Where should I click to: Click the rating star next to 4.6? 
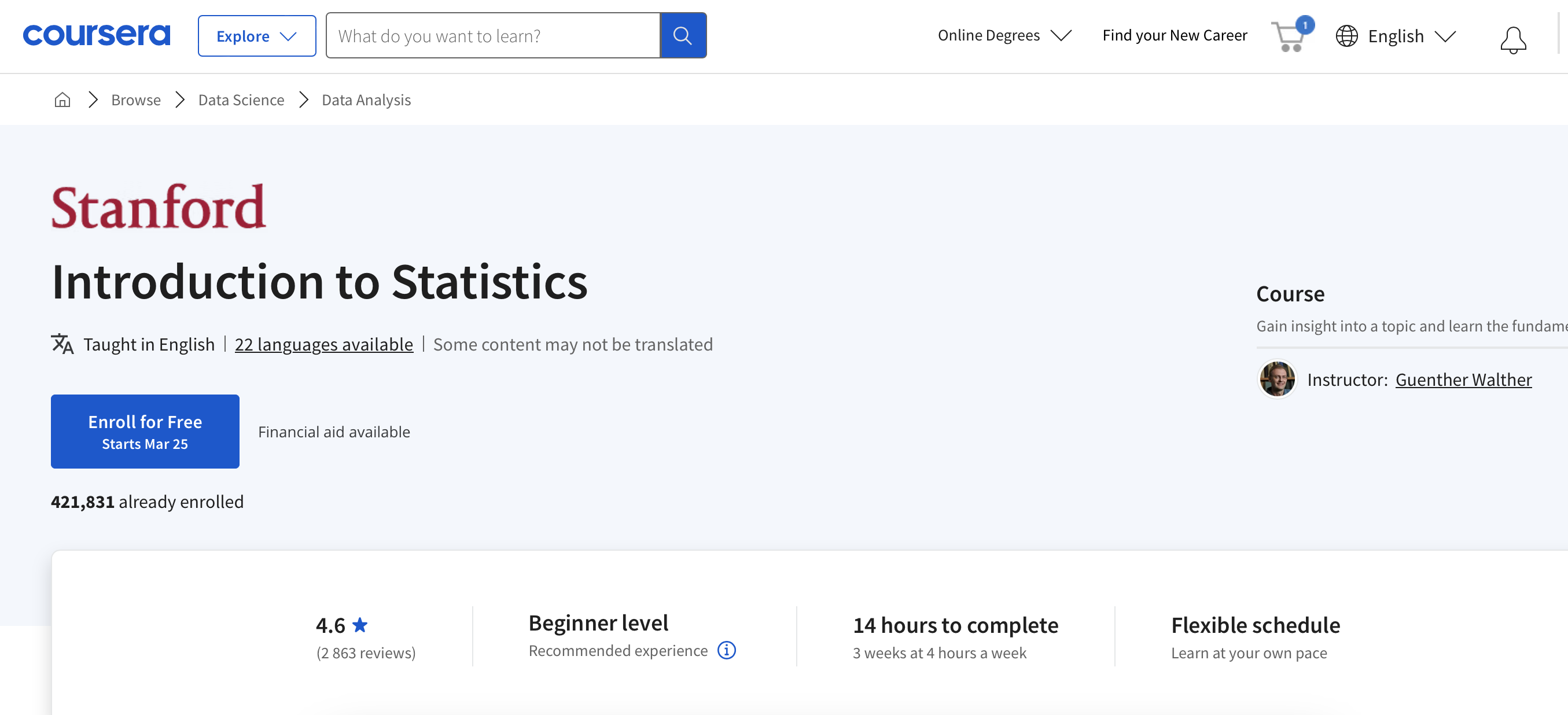click(x=360, y=624)
